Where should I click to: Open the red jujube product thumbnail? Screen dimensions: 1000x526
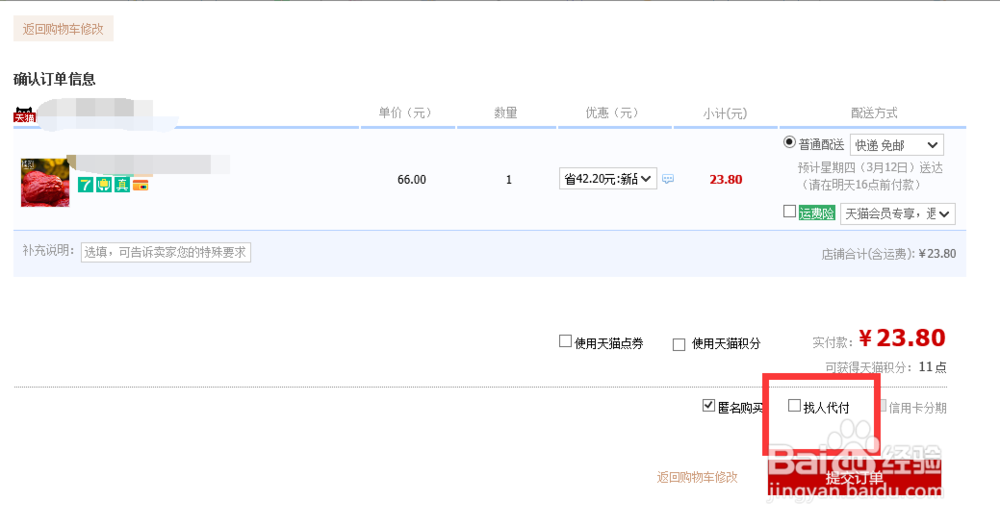45,182
